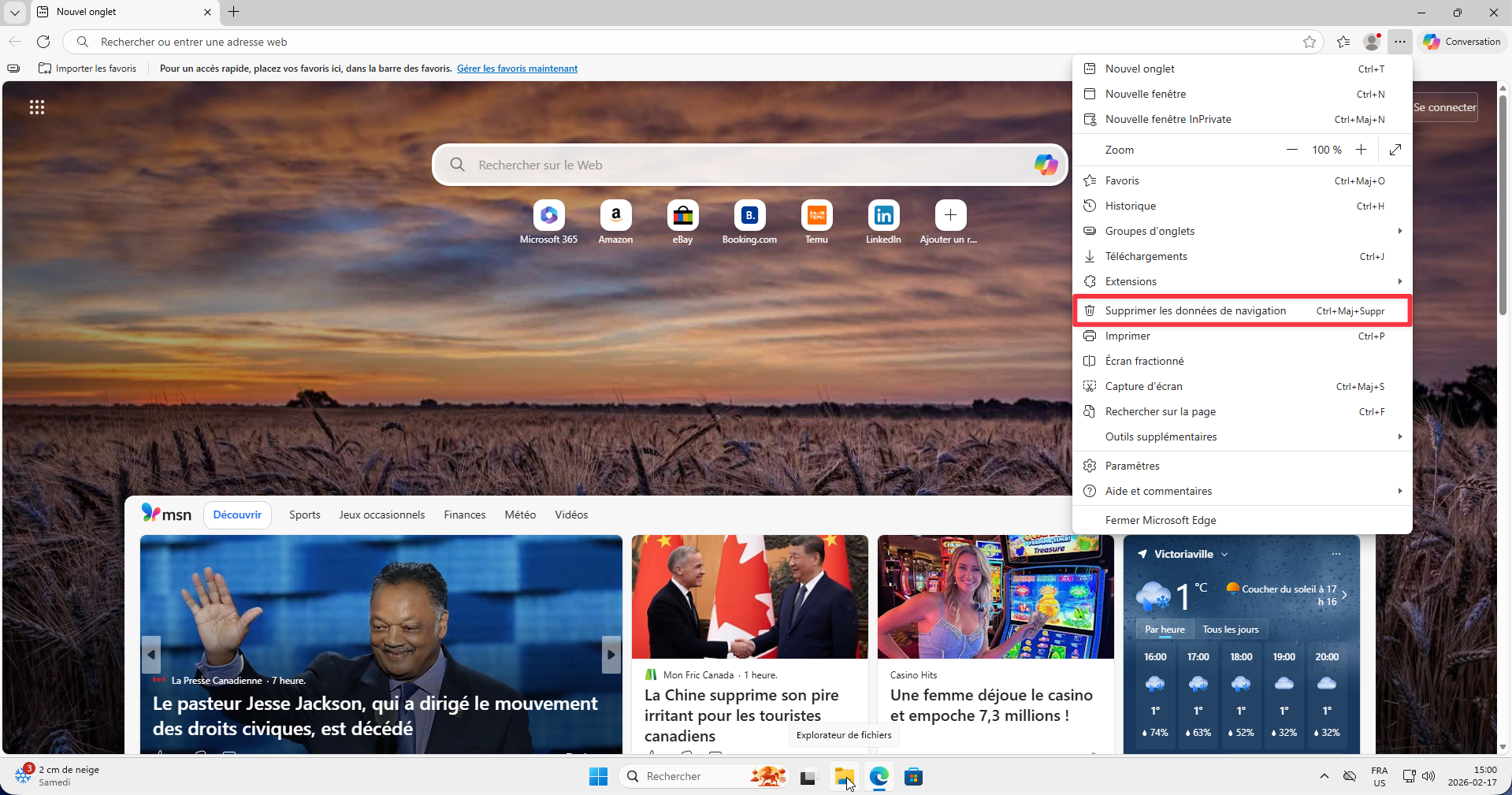The width and height of the screenshot is (1512, 795).
Task: Open Téléchargements menu entry
Action: click(x=1243, y=256)
